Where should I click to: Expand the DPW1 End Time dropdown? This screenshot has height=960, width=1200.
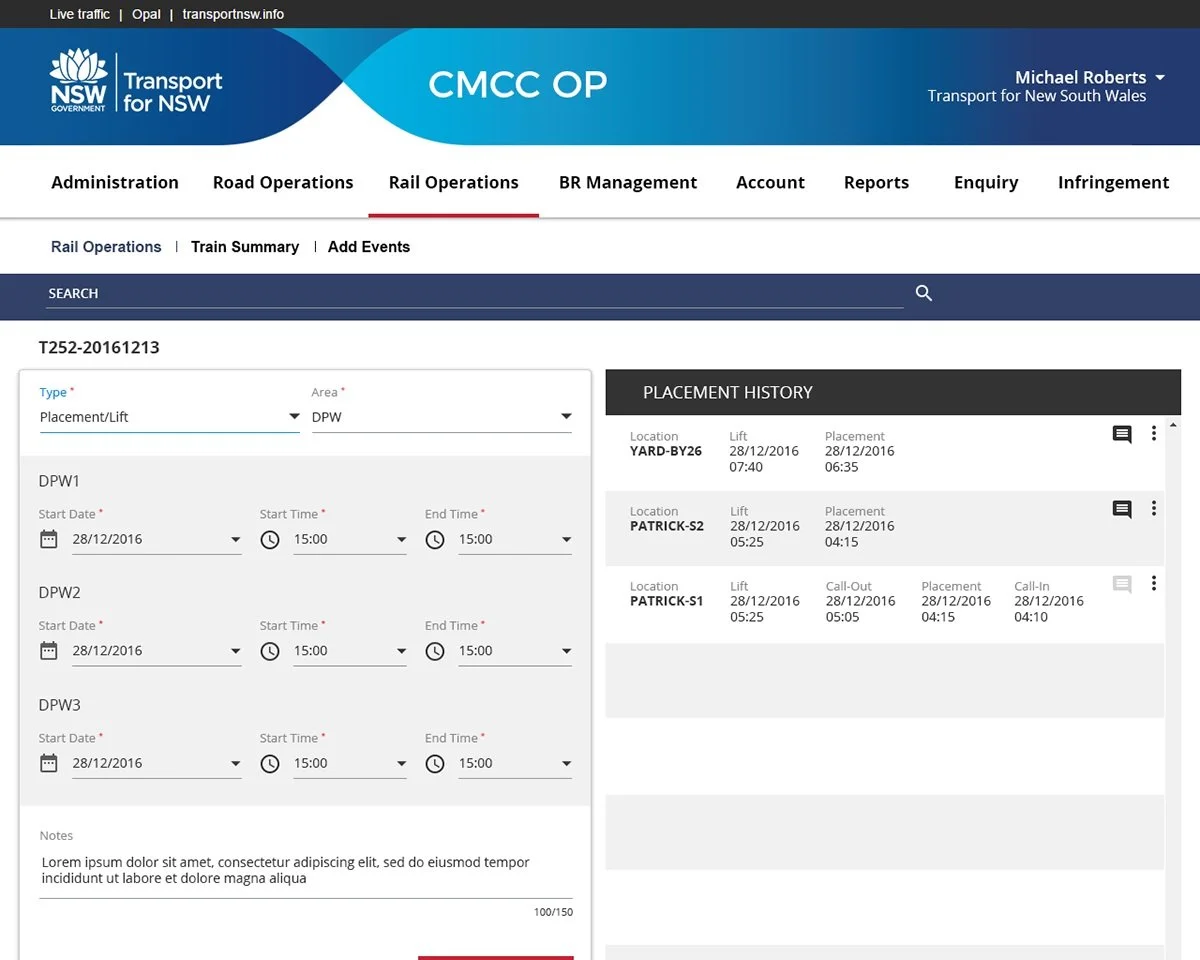566,540
